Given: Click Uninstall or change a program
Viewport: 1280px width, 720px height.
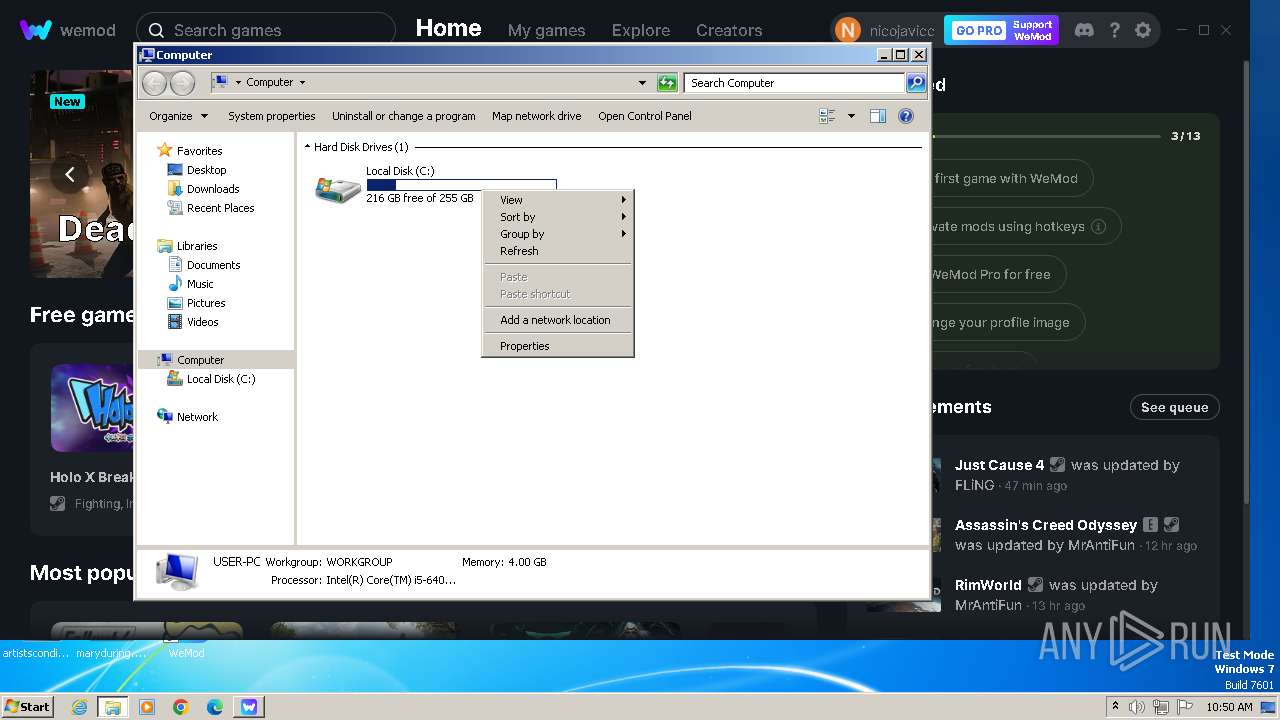Looking at the screenshot, I should point(403,116).
